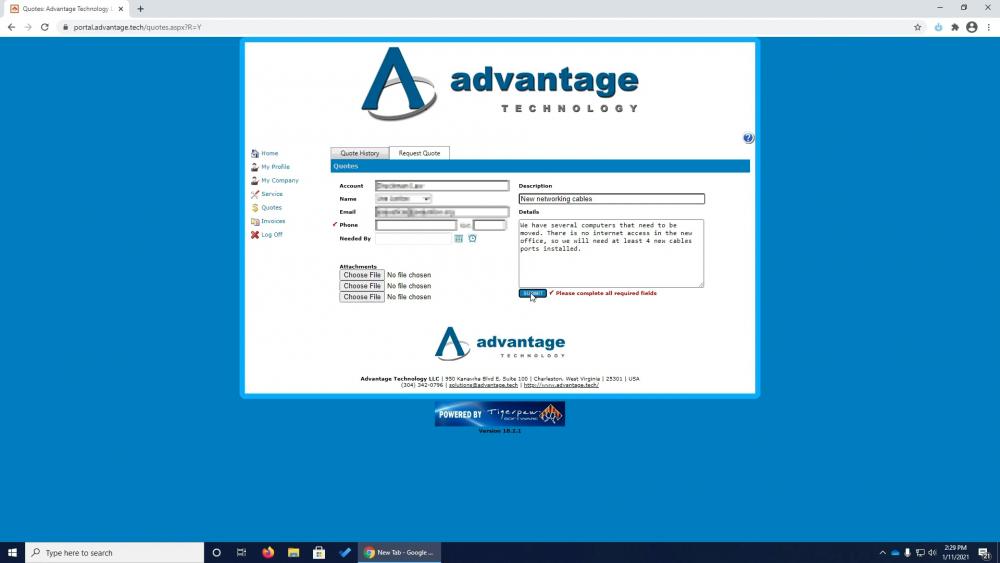Screen dimensions: 1000x563
Task: Bookmark this page with the star
Action: [x=918, y=27]
